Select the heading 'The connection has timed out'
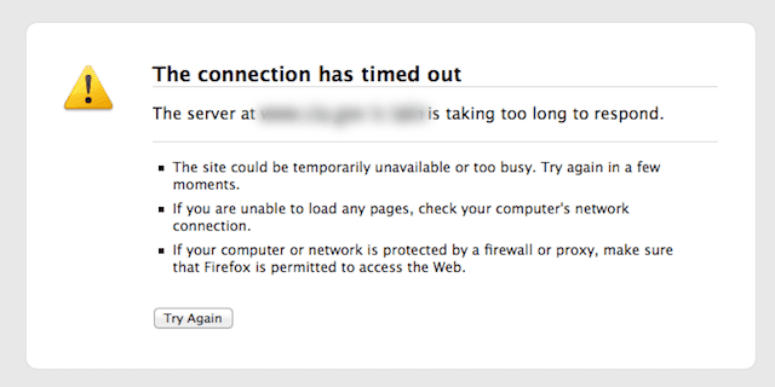Image resolution: width=775 pixels, height=387 pixels. pos(307,74)
